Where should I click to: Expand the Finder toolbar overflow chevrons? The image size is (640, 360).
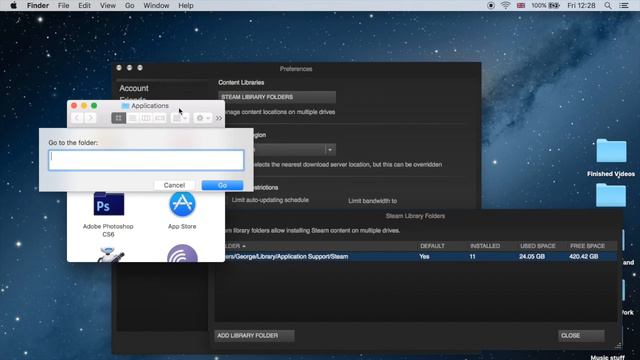219,118
